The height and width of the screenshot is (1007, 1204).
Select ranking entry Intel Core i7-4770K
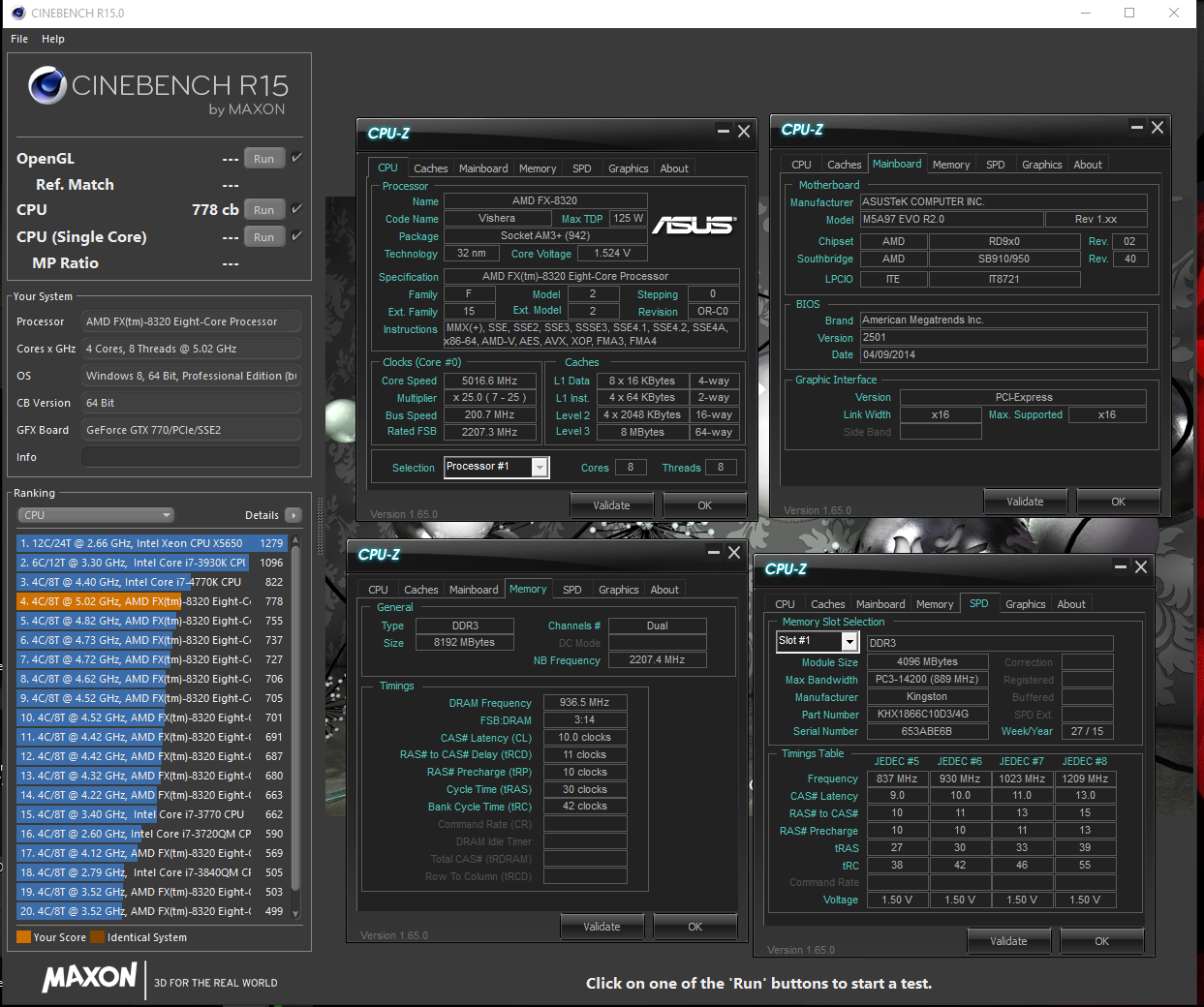coord(151,582)
